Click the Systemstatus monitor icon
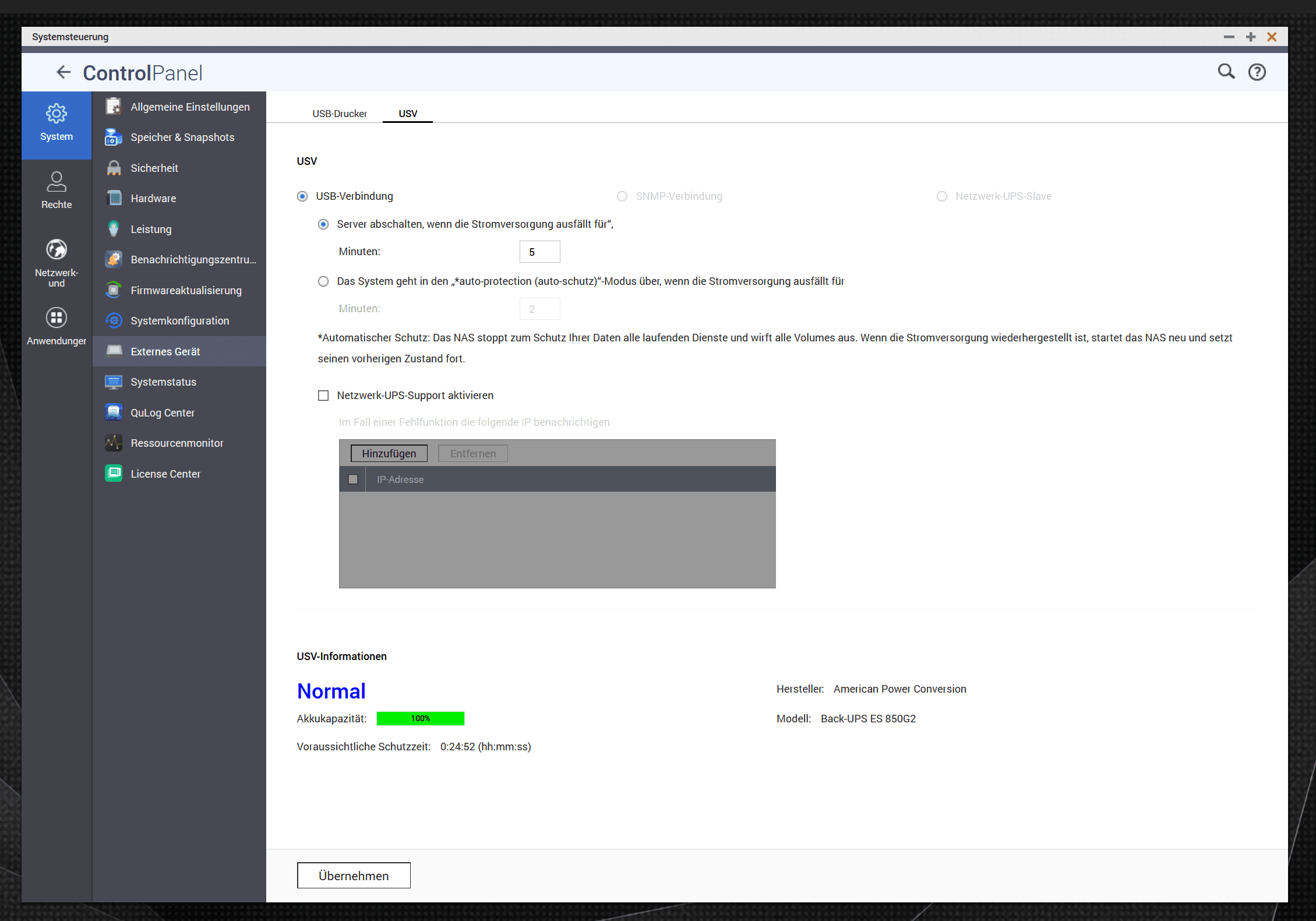This screenshot has height=921, width=1316. pos(114,382)
